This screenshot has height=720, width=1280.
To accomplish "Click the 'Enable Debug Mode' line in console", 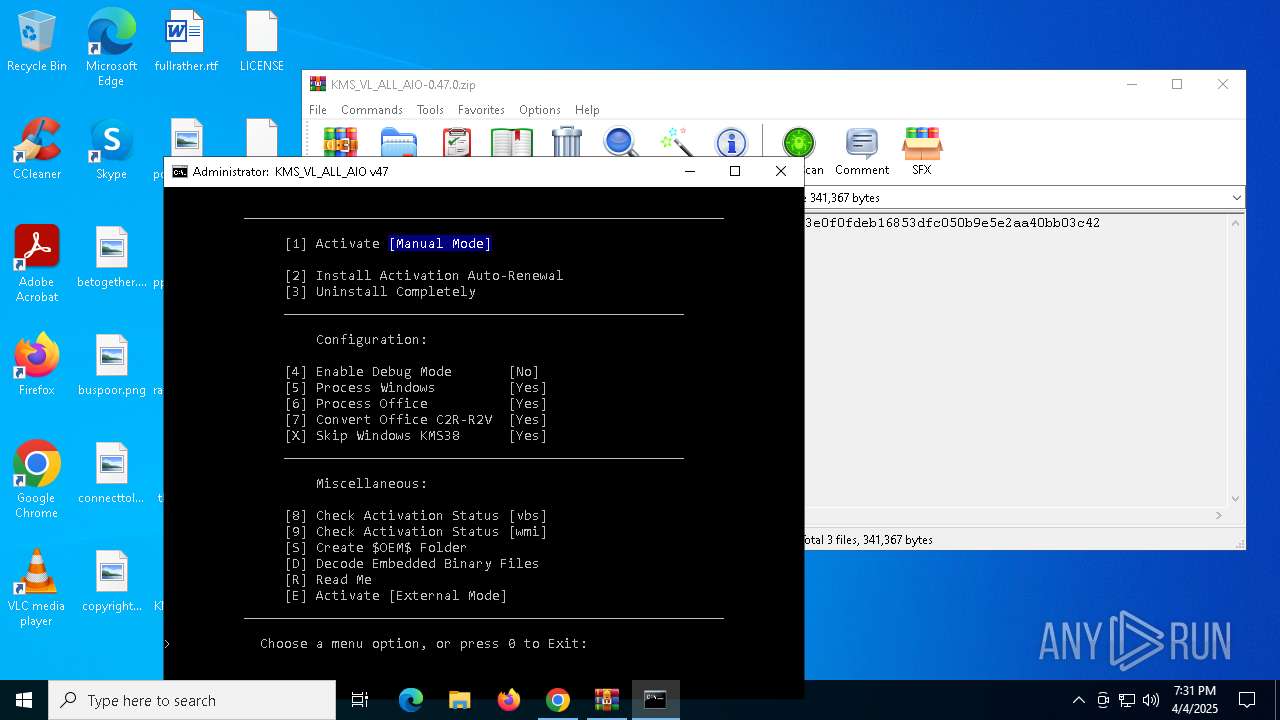I will (412, 372).
